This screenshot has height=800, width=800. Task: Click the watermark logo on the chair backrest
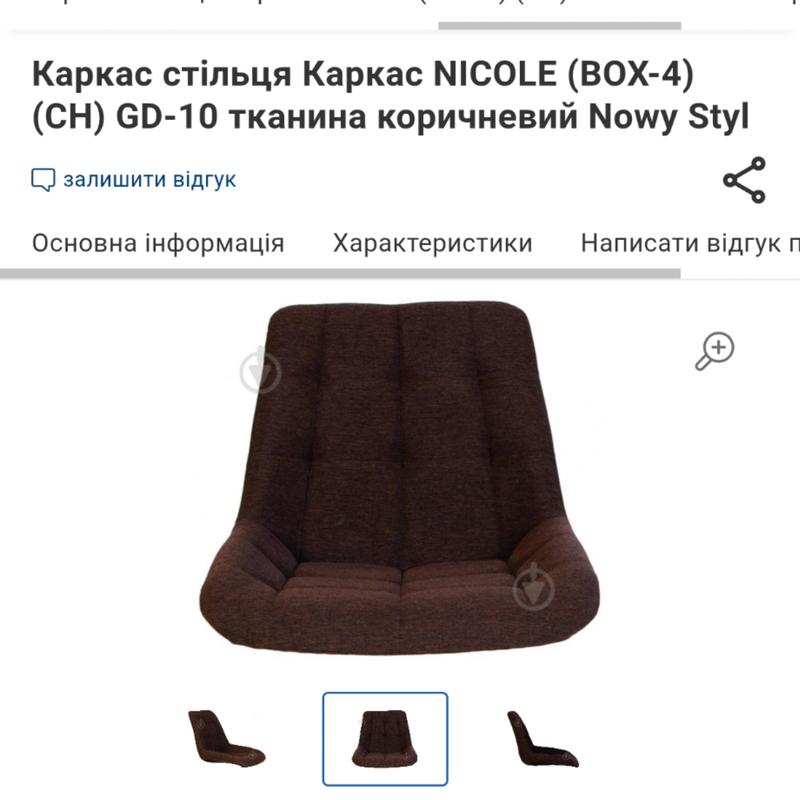[x=260, y=370]
